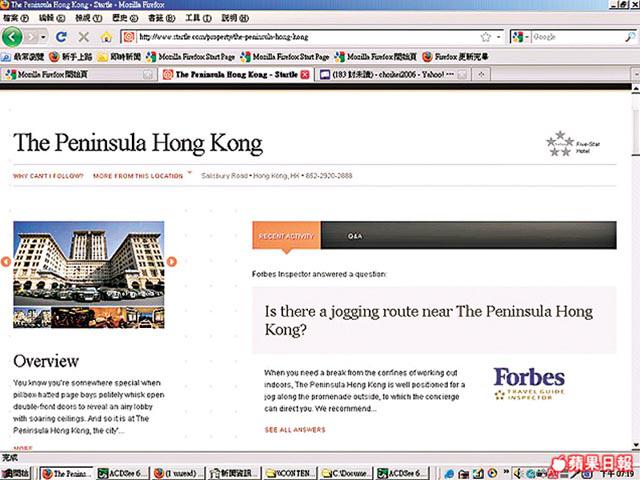Reload the page with the refresh icon
Viewport: 640px width, 480px height.
pos(61,37)
